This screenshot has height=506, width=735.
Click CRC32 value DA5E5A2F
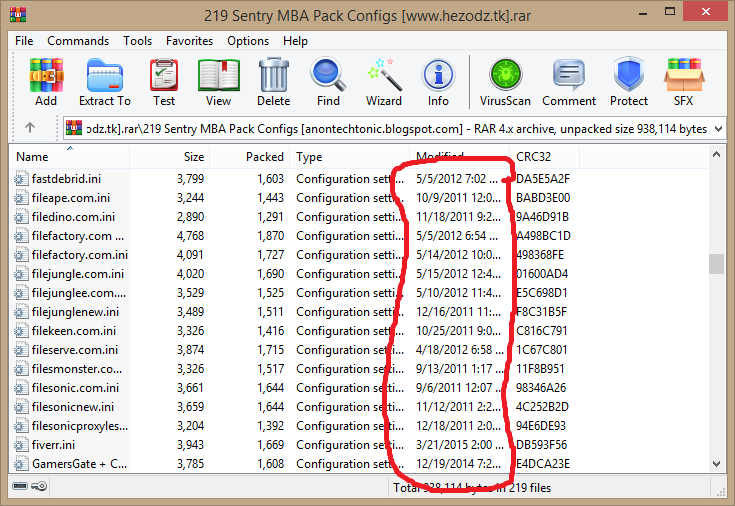tap(543, 179)
